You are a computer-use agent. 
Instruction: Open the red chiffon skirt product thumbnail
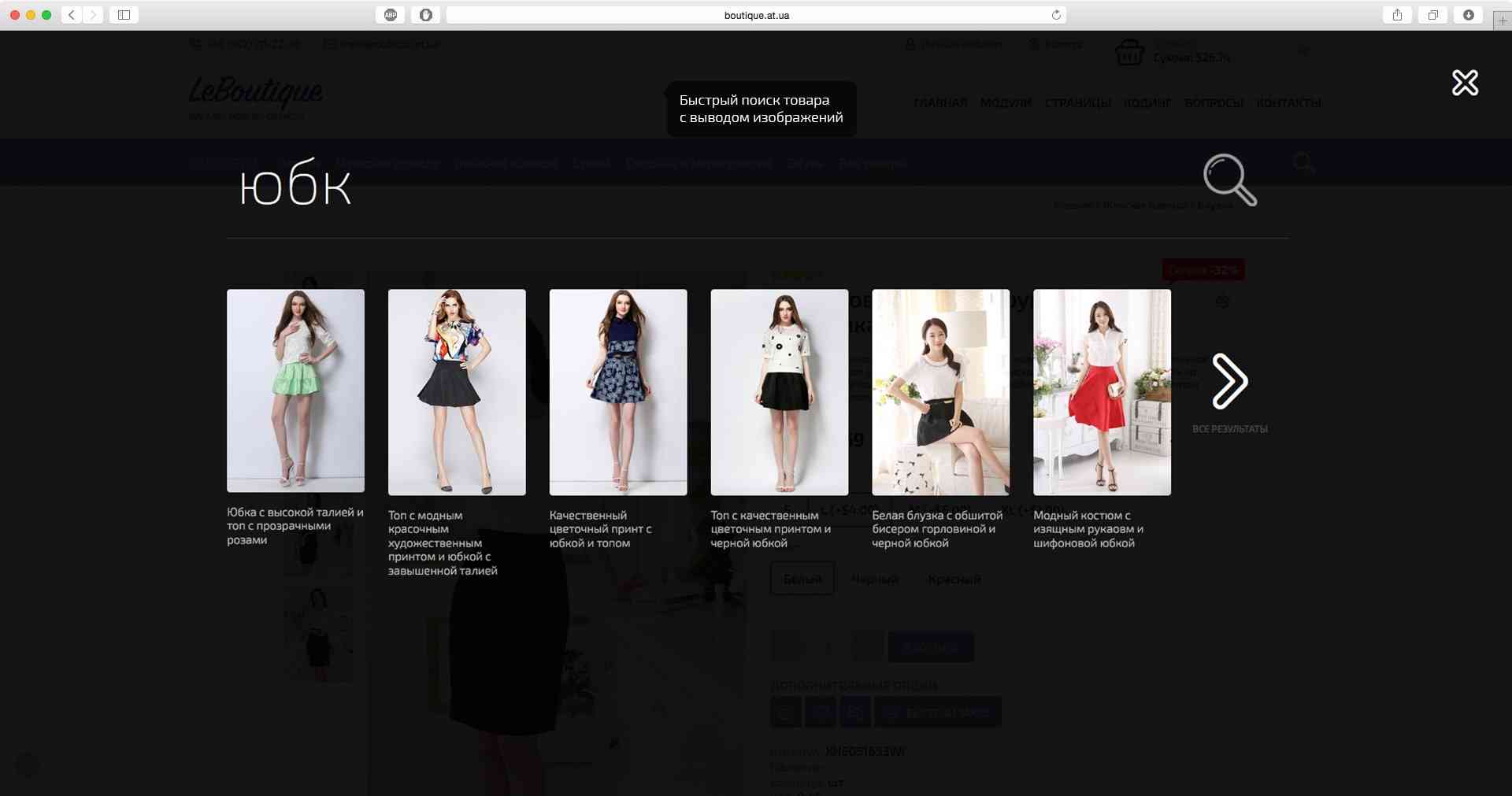[1102, 392]
